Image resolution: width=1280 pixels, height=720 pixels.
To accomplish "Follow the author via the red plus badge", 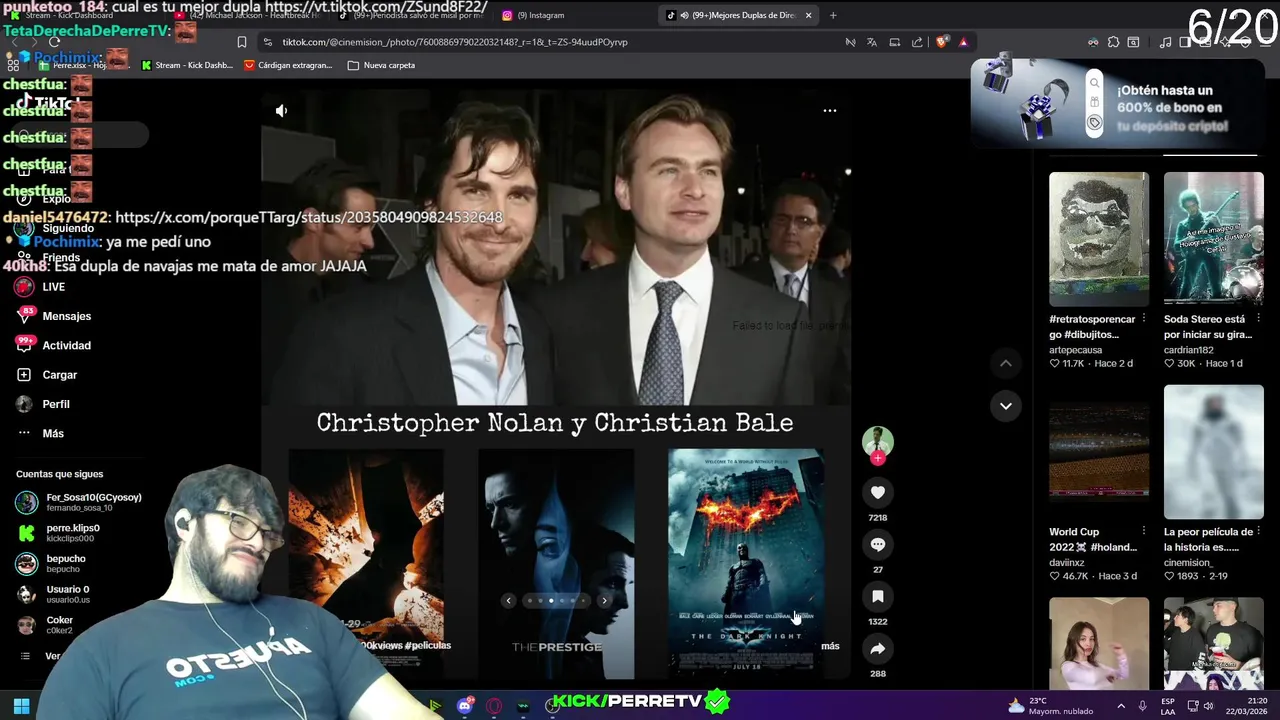I will [878, 458].
